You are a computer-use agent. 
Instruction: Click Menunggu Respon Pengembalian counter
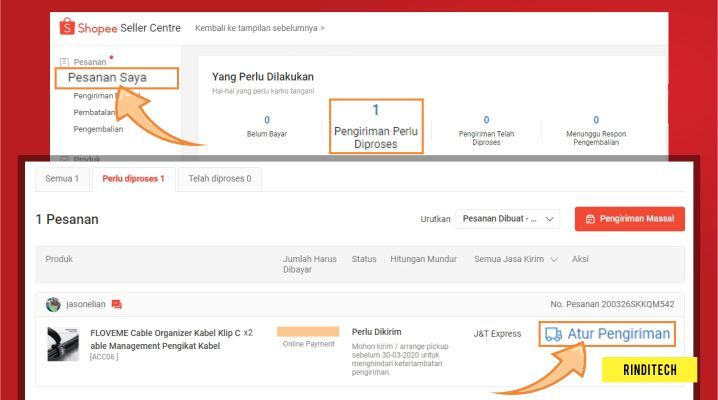(596, 130)
